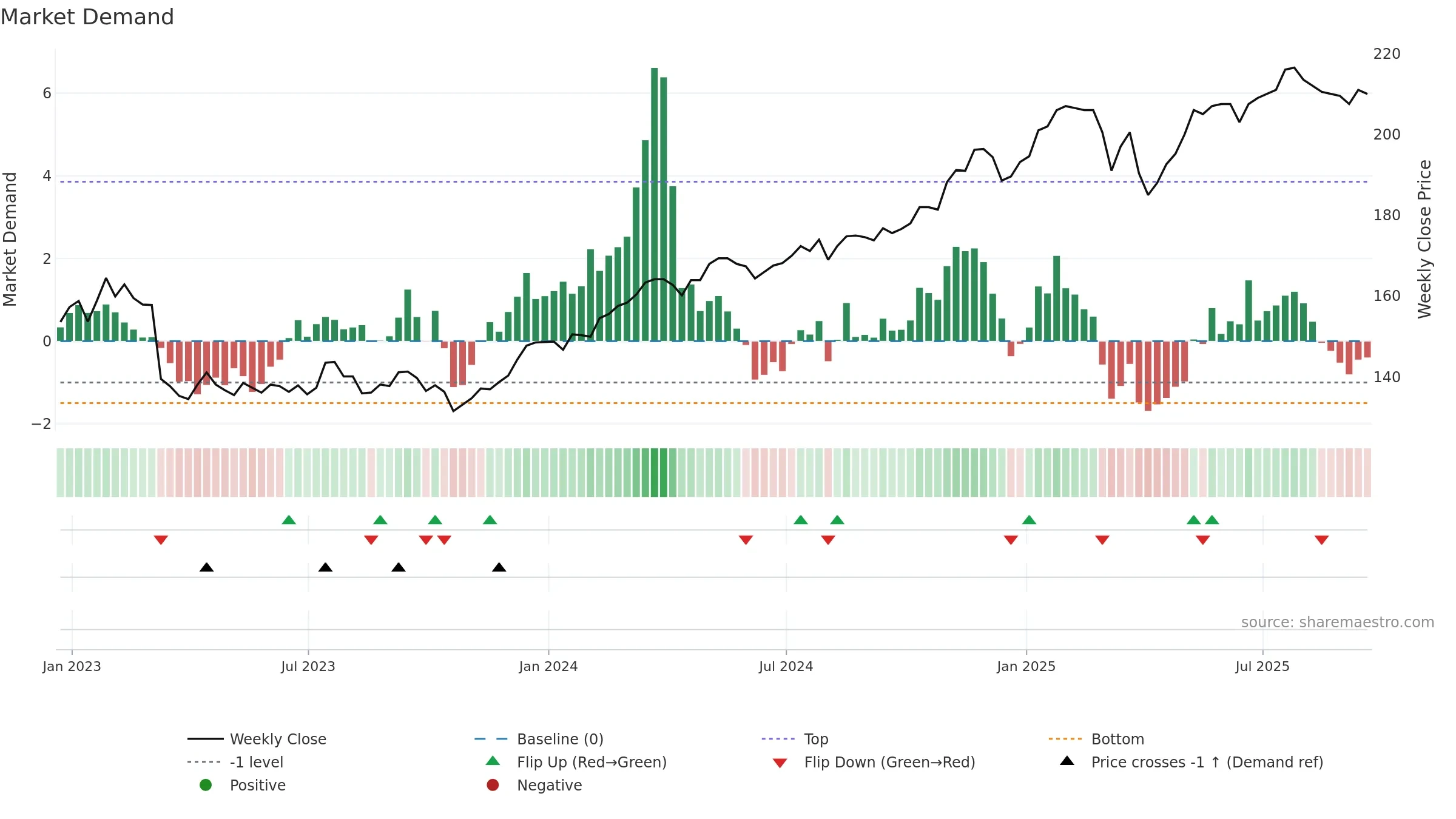Screen dimensions: 1456x819
Task: Select the black price-cross marker just after Jul 2023
Action: pos(325,567)
